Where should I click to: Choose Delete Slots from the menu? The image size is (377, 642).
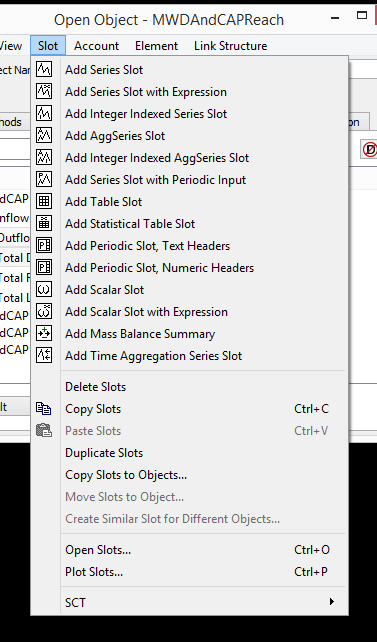click(96, 387)
